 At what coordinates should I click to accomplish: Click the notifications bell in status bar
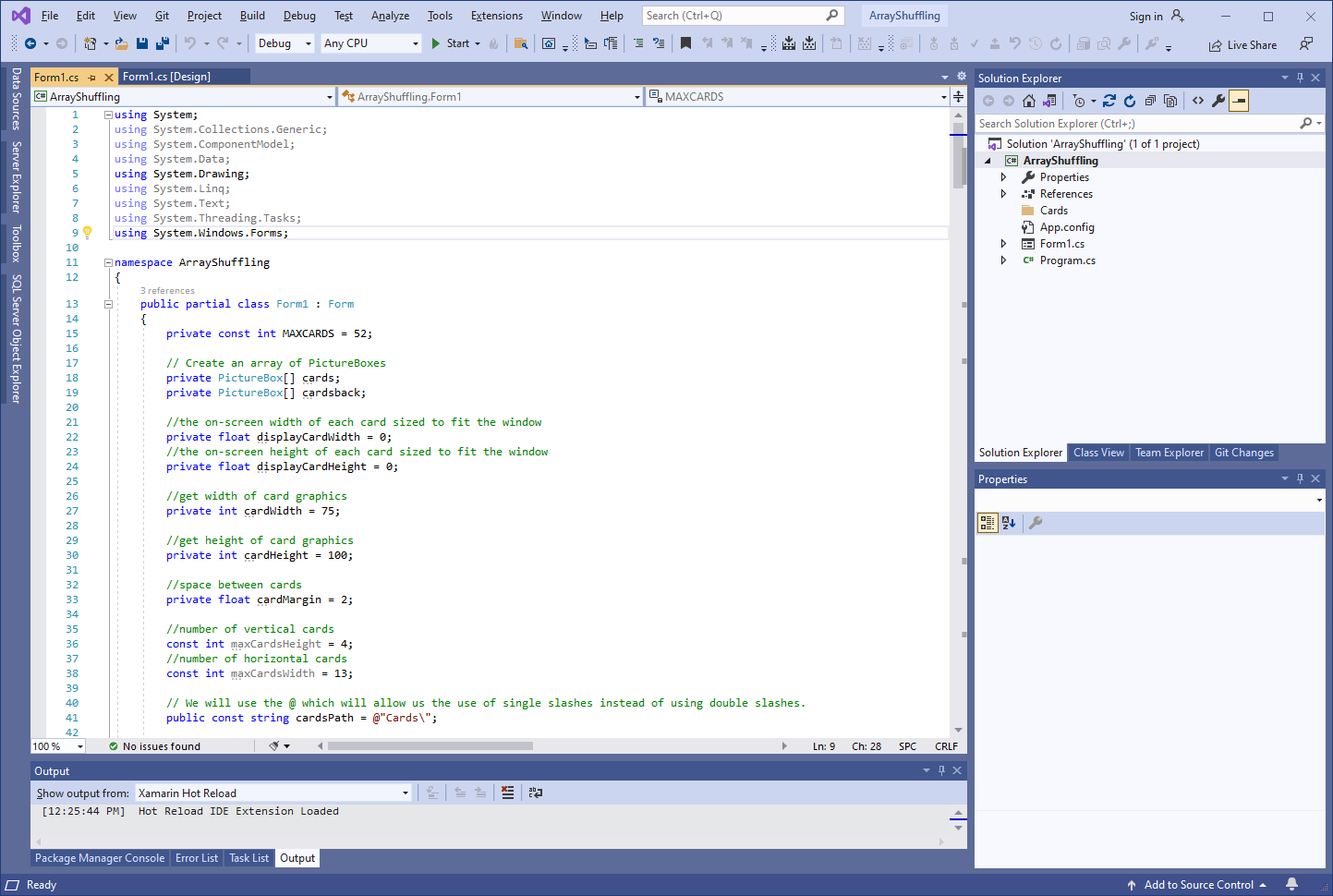click(x=1291, y=884)
